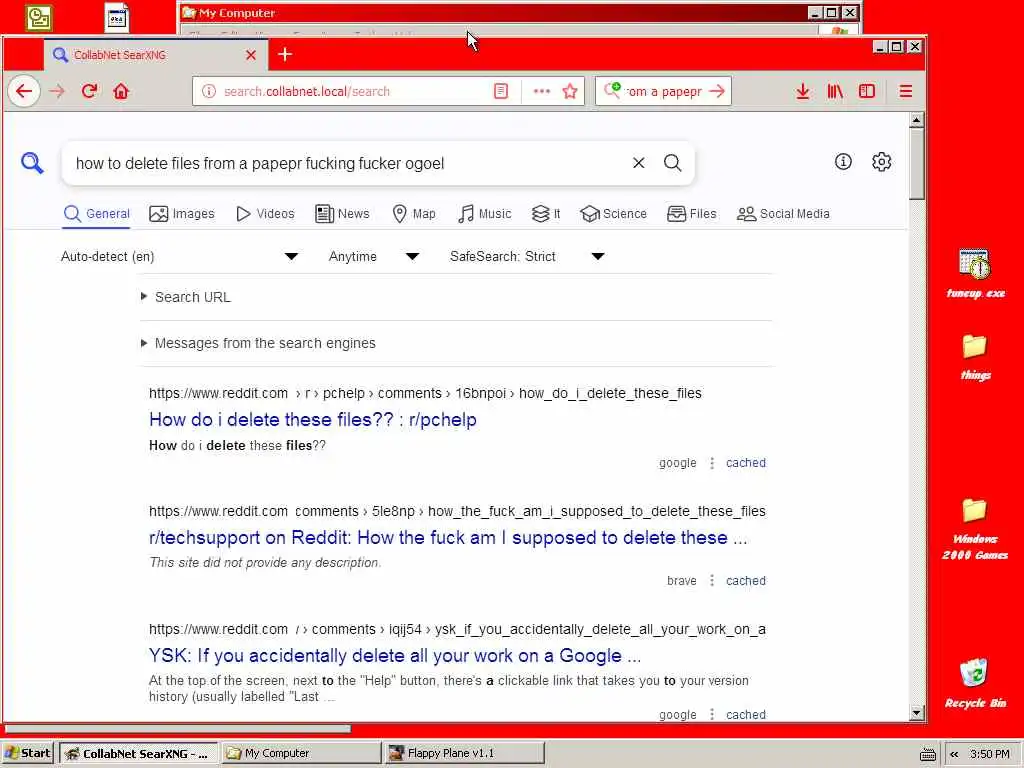Screen dimensions: 1024x768
Task: Reload the page with the refresh icon
Action: (89, 91)
